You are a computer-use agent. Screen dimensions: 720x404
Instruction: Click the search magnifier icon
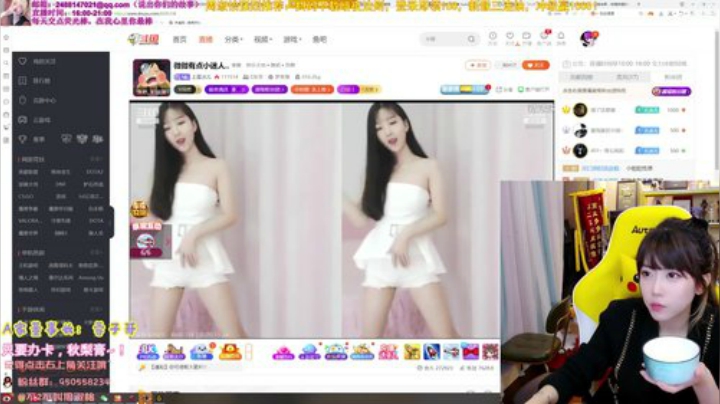tap(472, 39)
